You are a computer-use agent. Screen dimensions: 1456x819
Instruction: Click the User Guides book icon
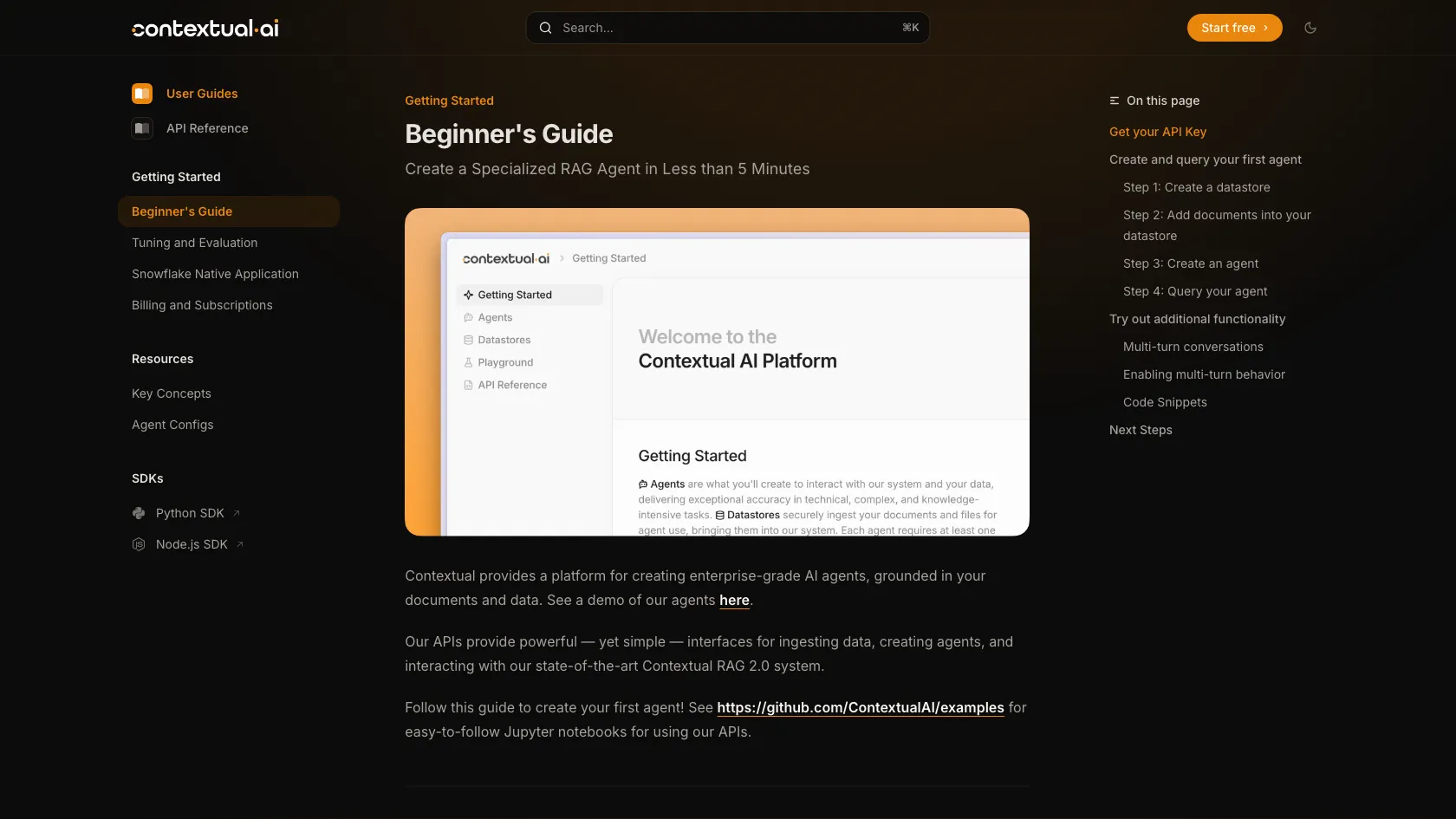[142, 94]
